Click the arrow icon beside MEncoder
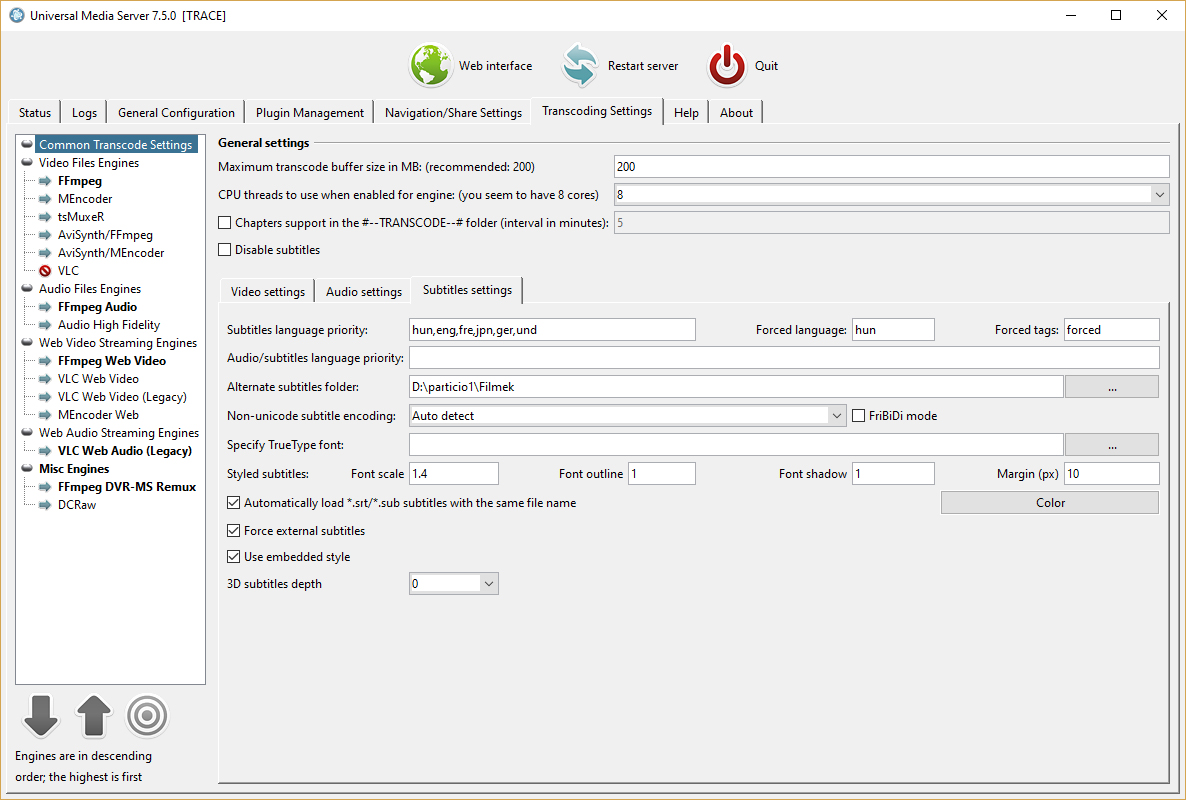 45,199
